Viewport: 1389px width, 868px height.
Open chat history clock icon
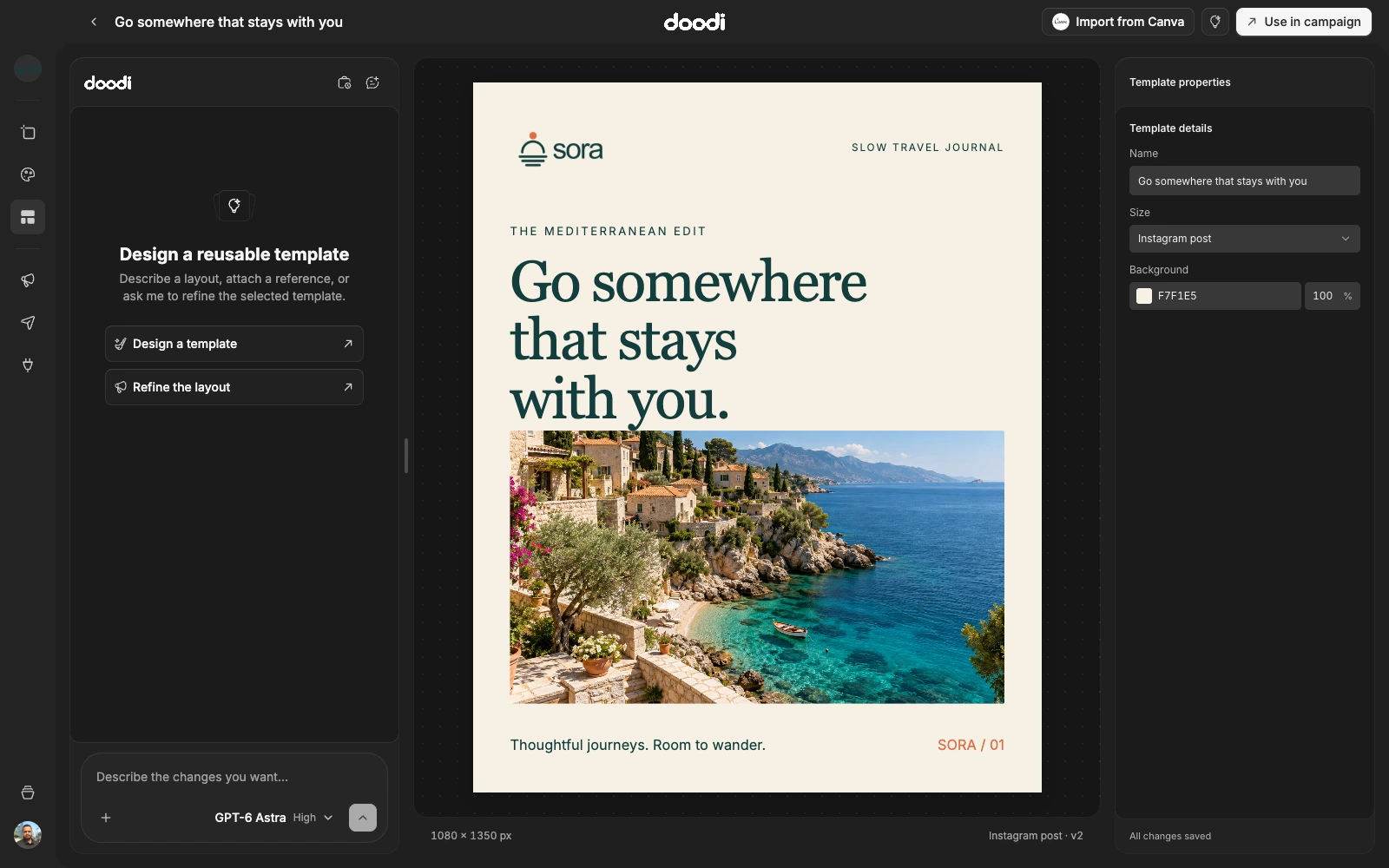345,82
